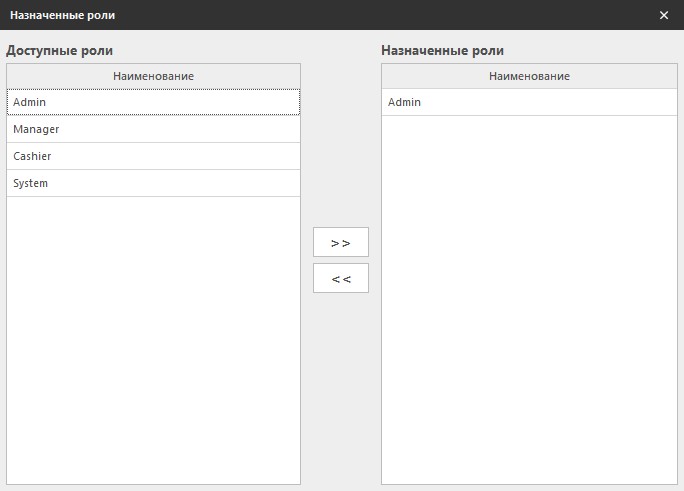This screenshot has height=491, width=684.
Task: Click empty space below Admin in assigned list
Action: click(x=529, y=300)
